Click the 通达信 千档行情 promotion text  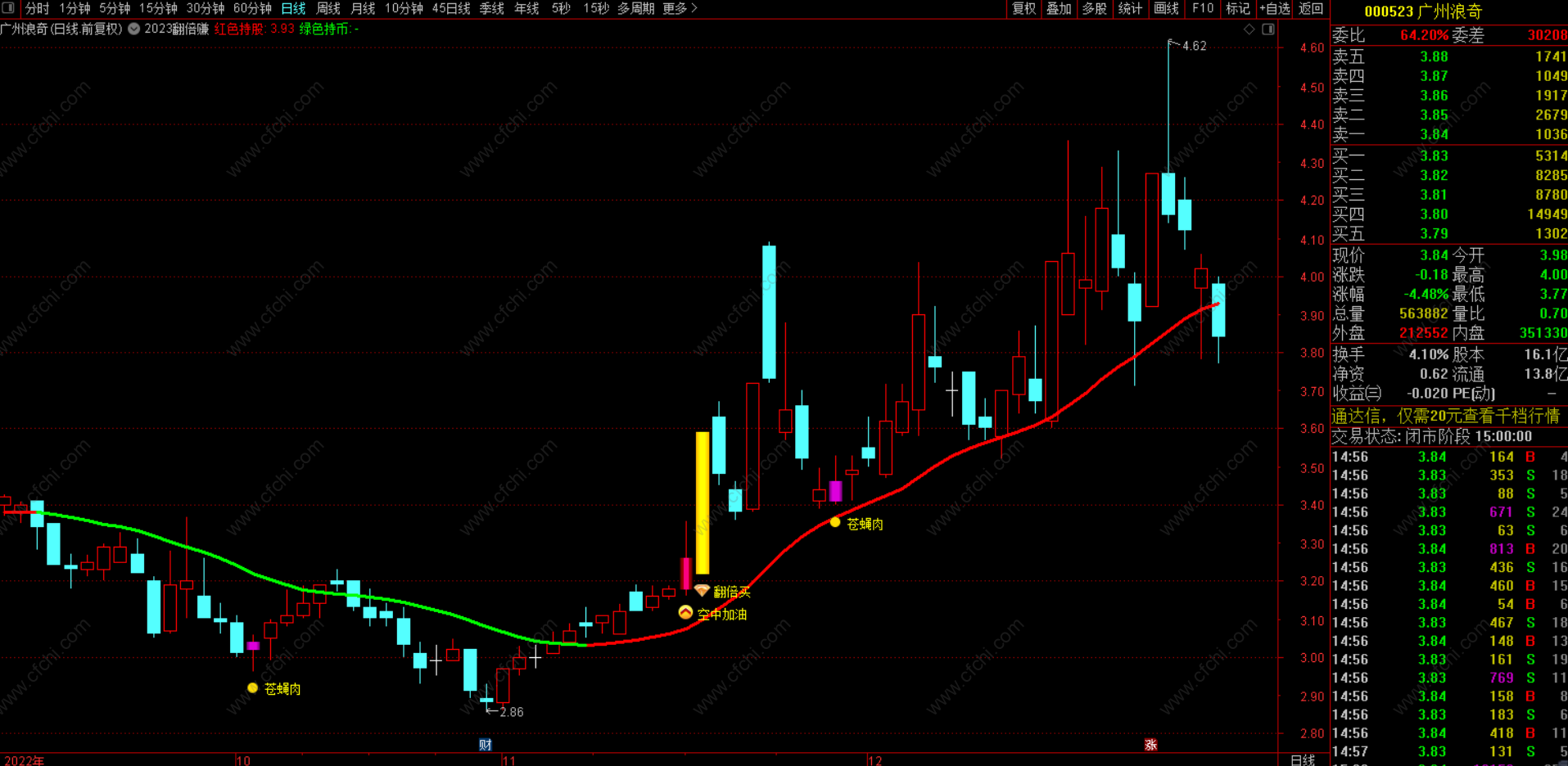pos(1444,416)
